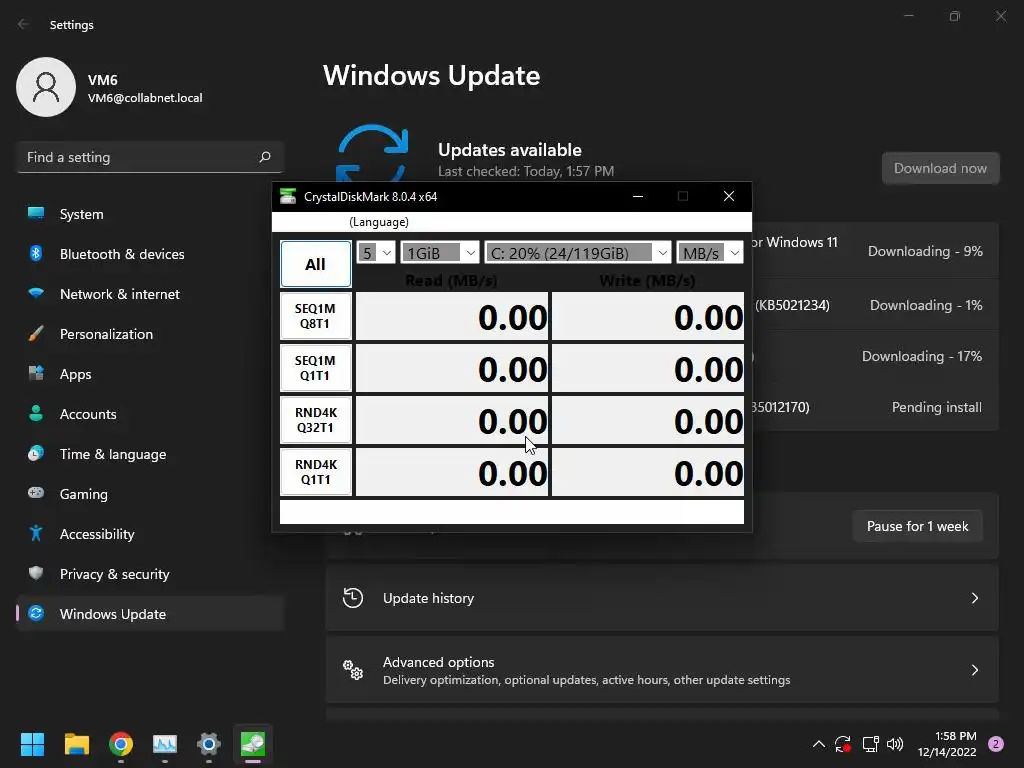This screenshot has height=768, width=1024.
Task: Click the VM6@collabnet.local account text
Action: coord(145,98)
